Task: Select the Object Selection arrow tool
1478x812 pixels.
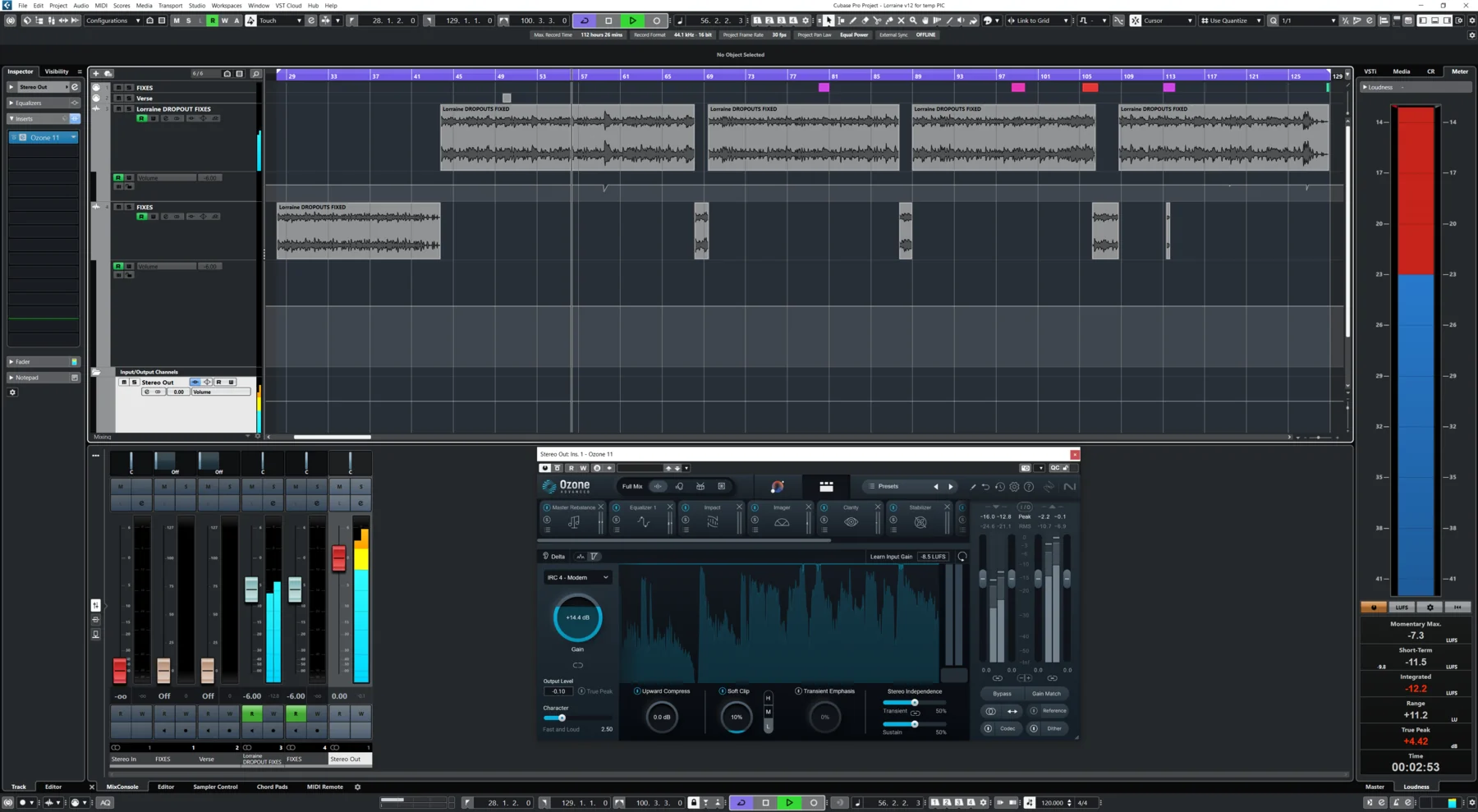Action: (829, 21)
